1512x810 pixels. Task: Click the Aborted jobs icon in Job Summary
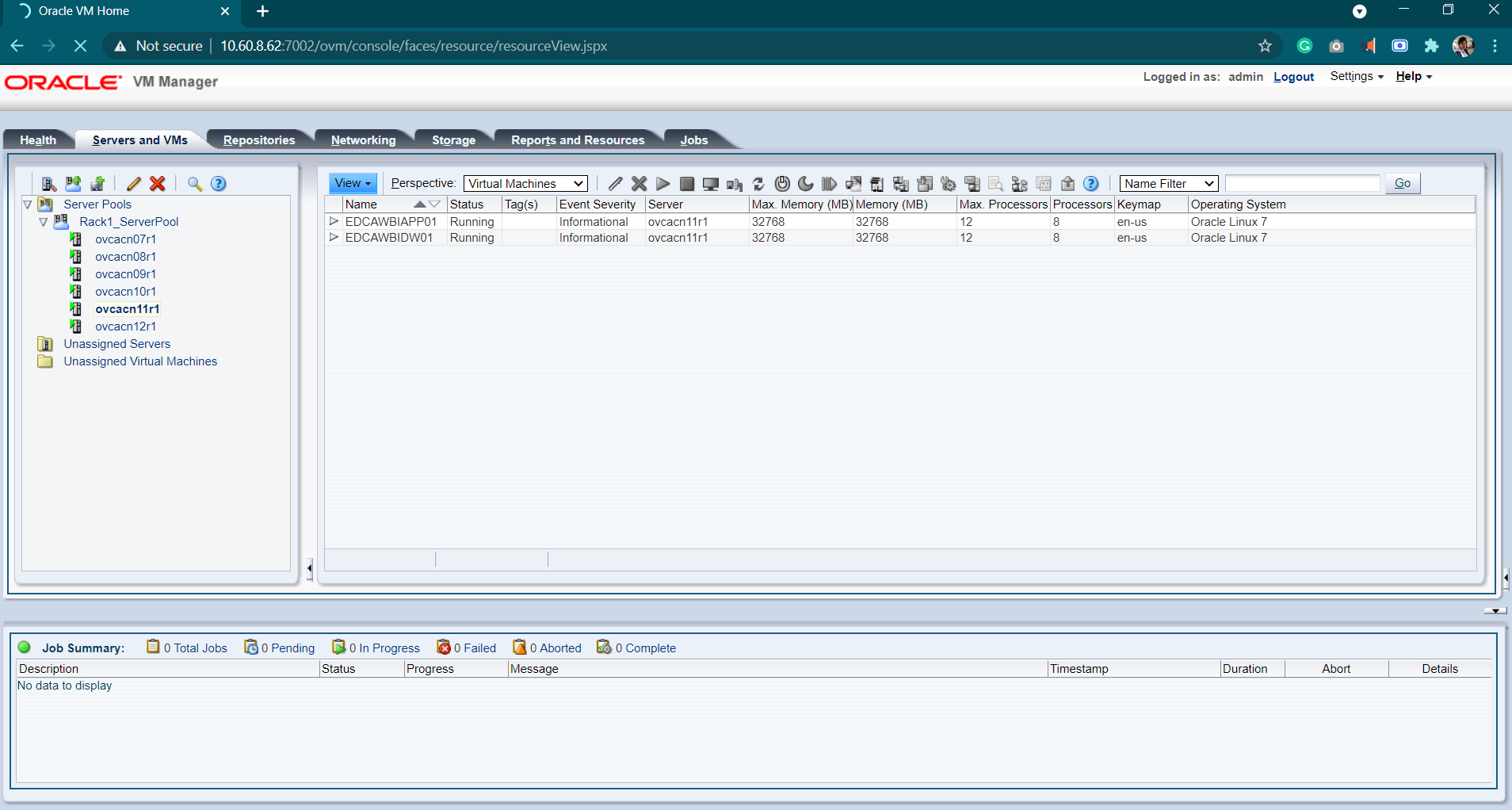pyautogui.click(x=520, y=648)
